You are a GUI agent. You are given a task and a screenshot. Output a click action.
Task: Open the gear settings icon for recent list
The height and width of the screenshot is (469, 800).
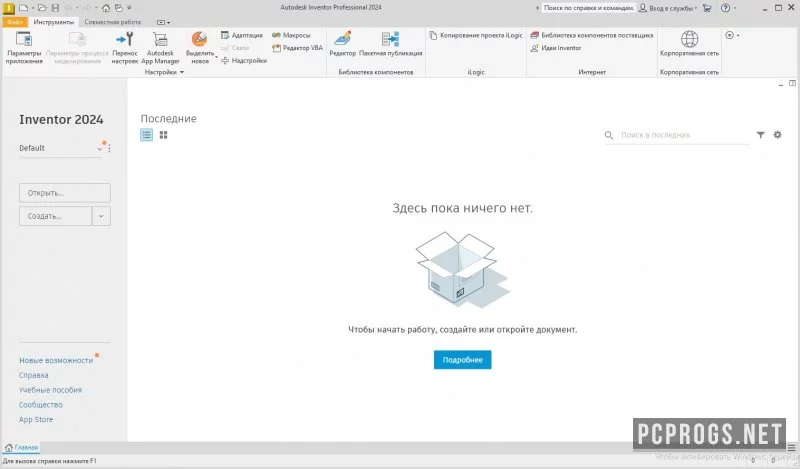[778, 135]
